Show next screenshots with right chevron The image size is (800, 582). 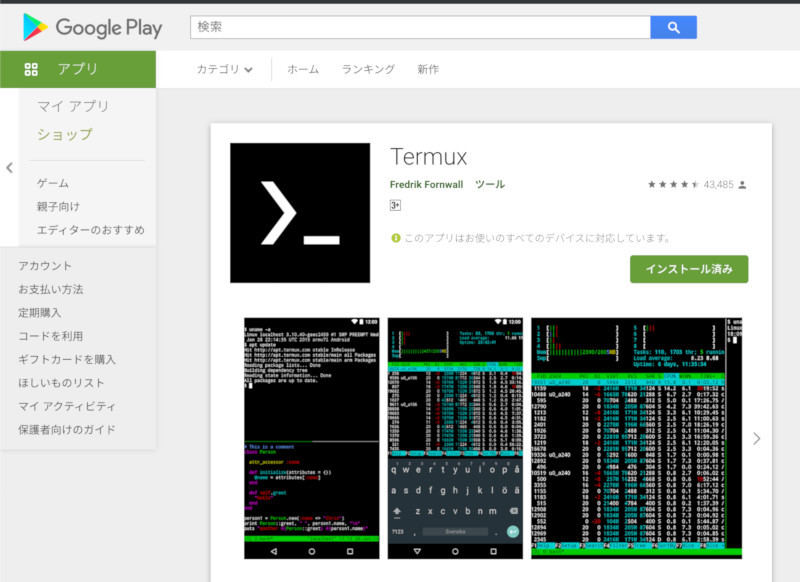tap(756, 438)
